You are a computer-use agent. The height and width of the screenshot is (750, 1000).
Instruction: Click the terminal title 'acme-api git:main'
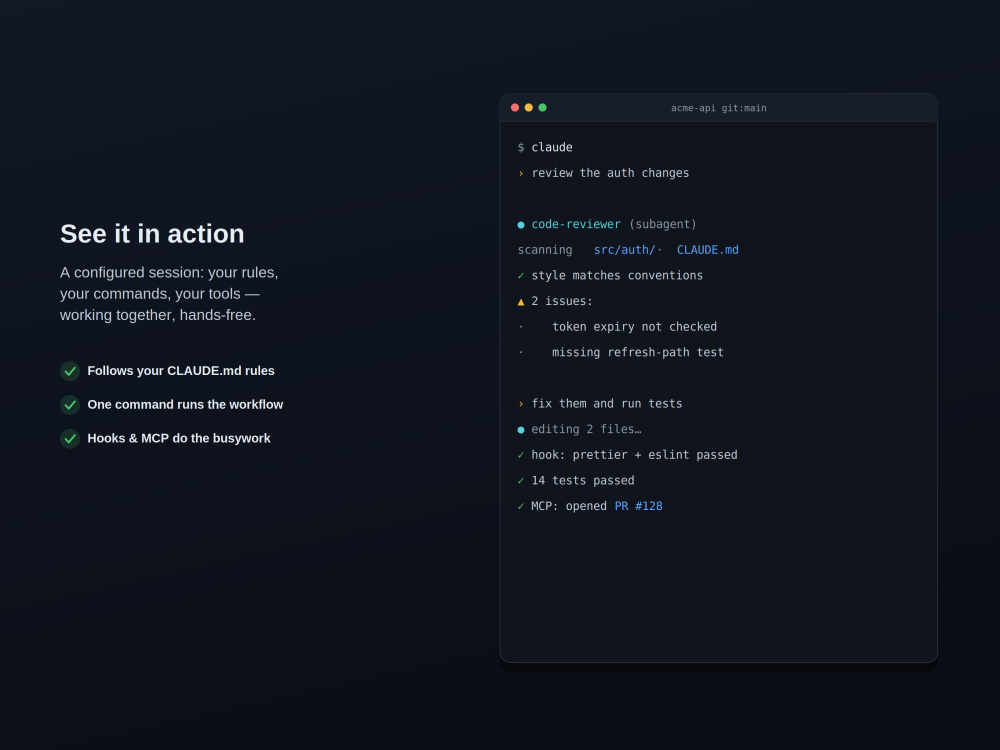pyautogui.click(x=719, y=108)
